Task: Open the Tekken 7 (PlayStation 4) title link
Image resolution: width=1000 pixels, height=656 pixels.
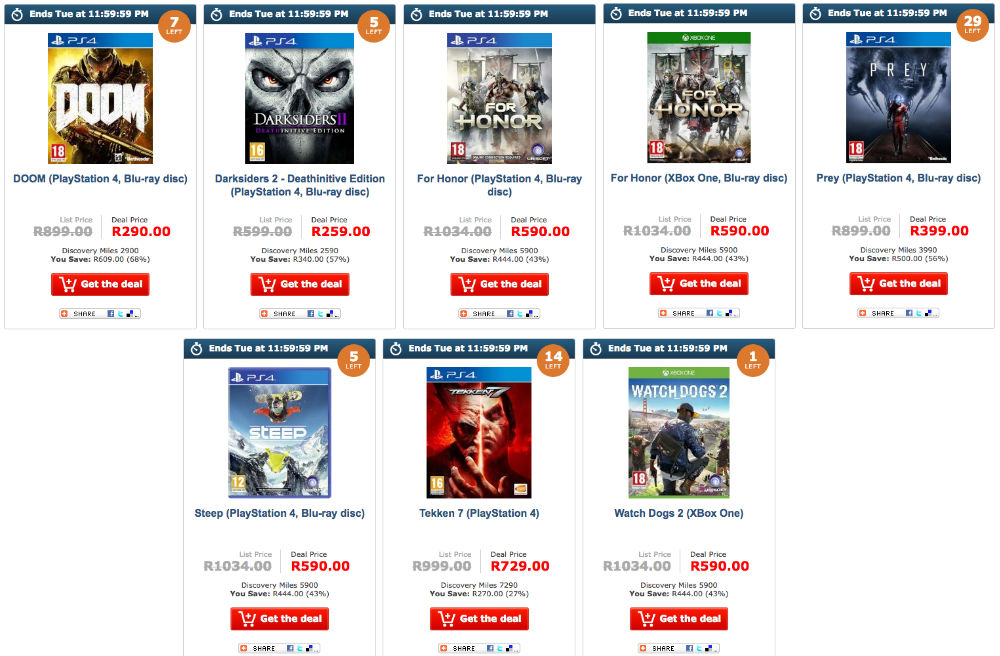Action: [x=479, y=513]
